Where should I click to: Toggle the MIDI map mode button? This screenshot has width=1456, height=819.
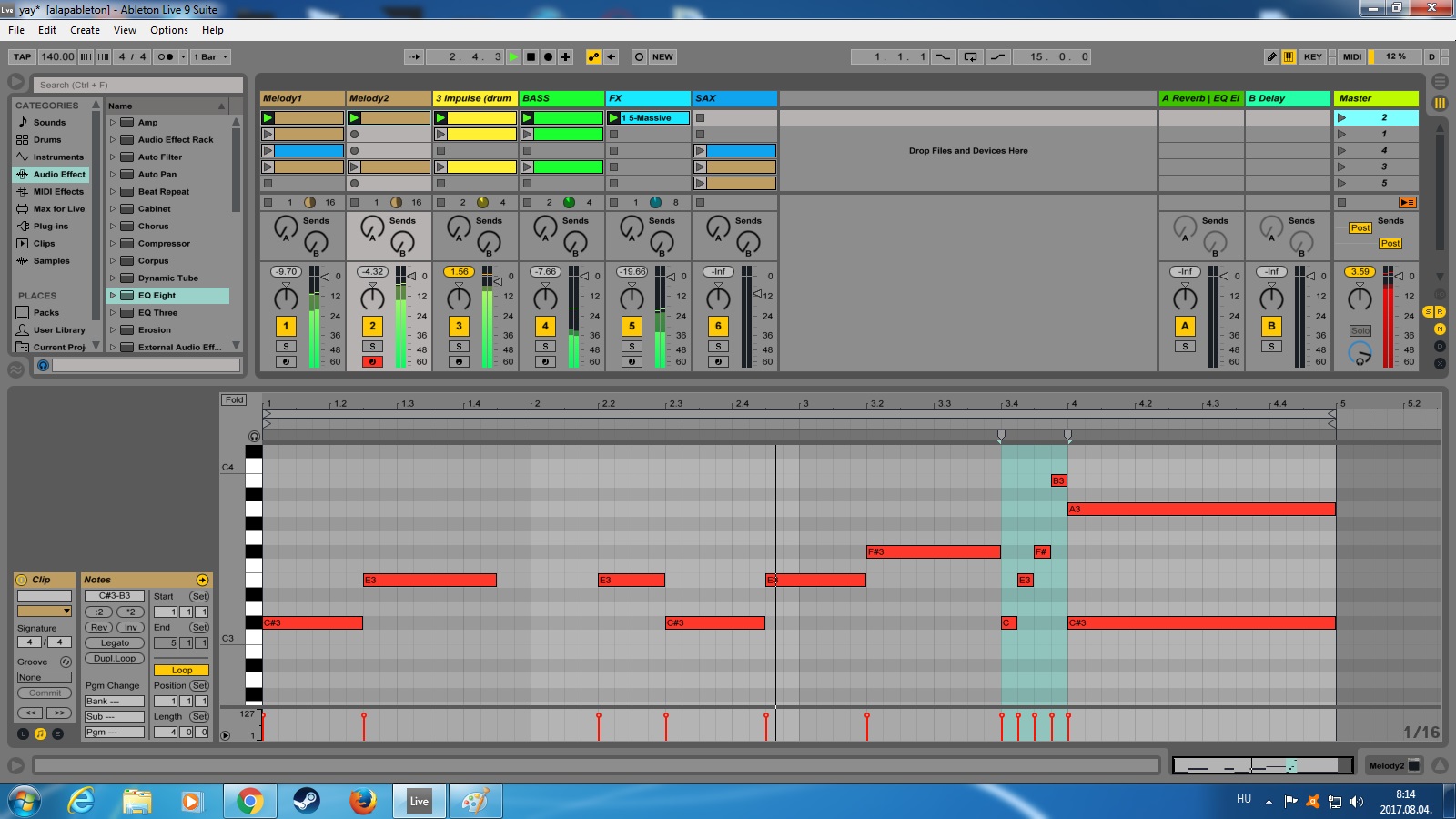pos(1352,56)
